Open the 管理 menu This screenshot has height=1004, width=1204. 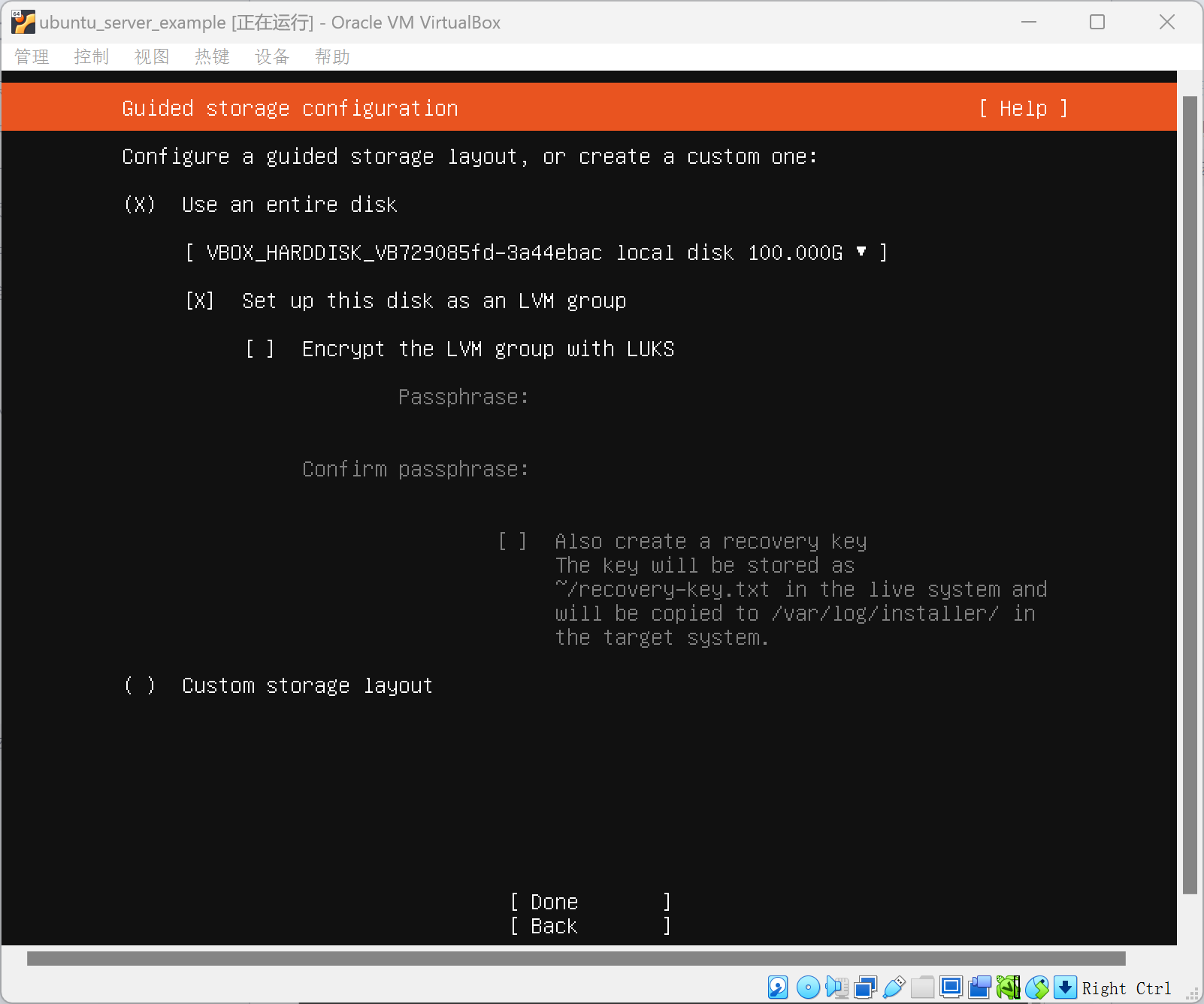(x=32, y=57)
